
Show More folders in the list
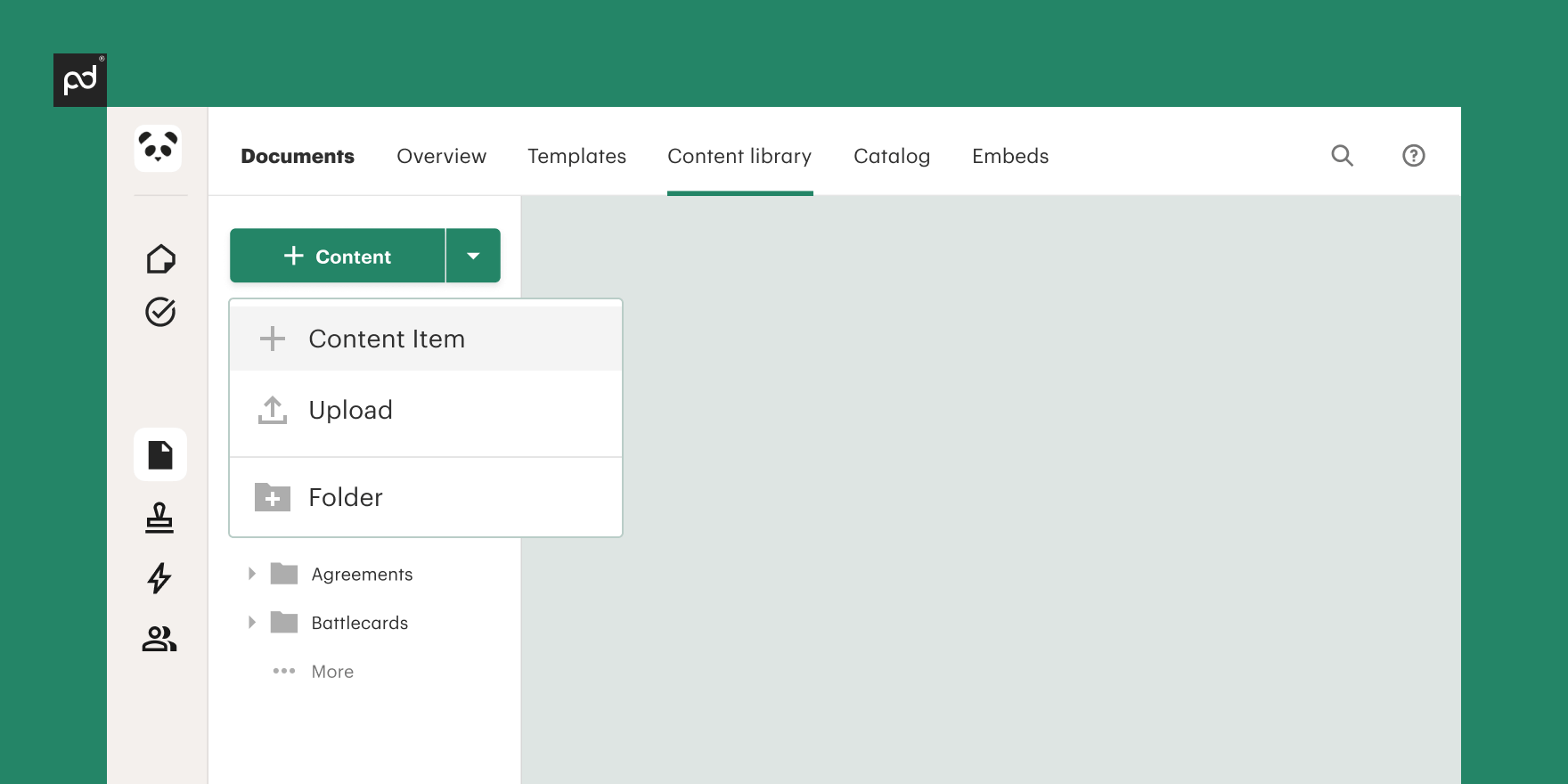pyautogui.click(x=331, y=672)
